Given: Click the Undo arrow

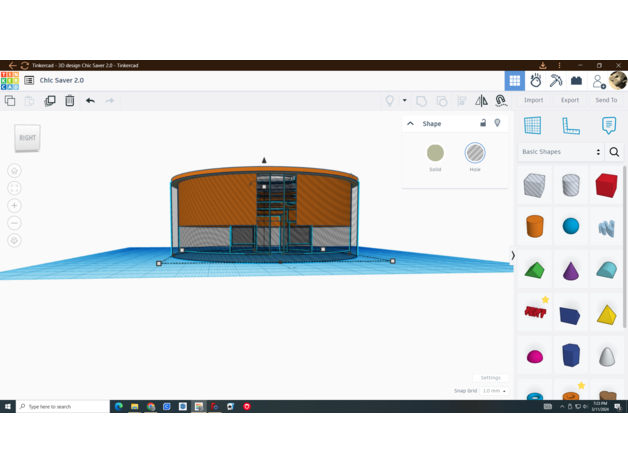Looking at the screenshot, I should pyautogui.click(x=90, y=101).
